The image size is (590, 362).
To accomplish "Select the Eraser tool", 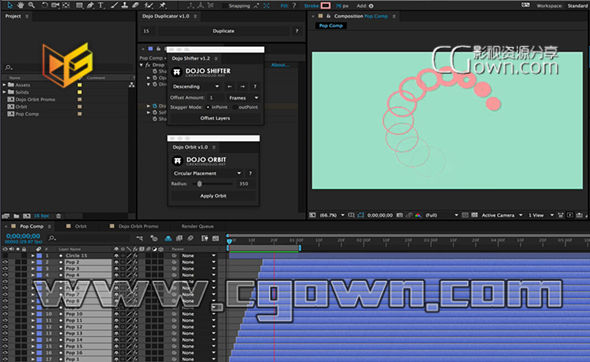I will [x=135, y=5].
